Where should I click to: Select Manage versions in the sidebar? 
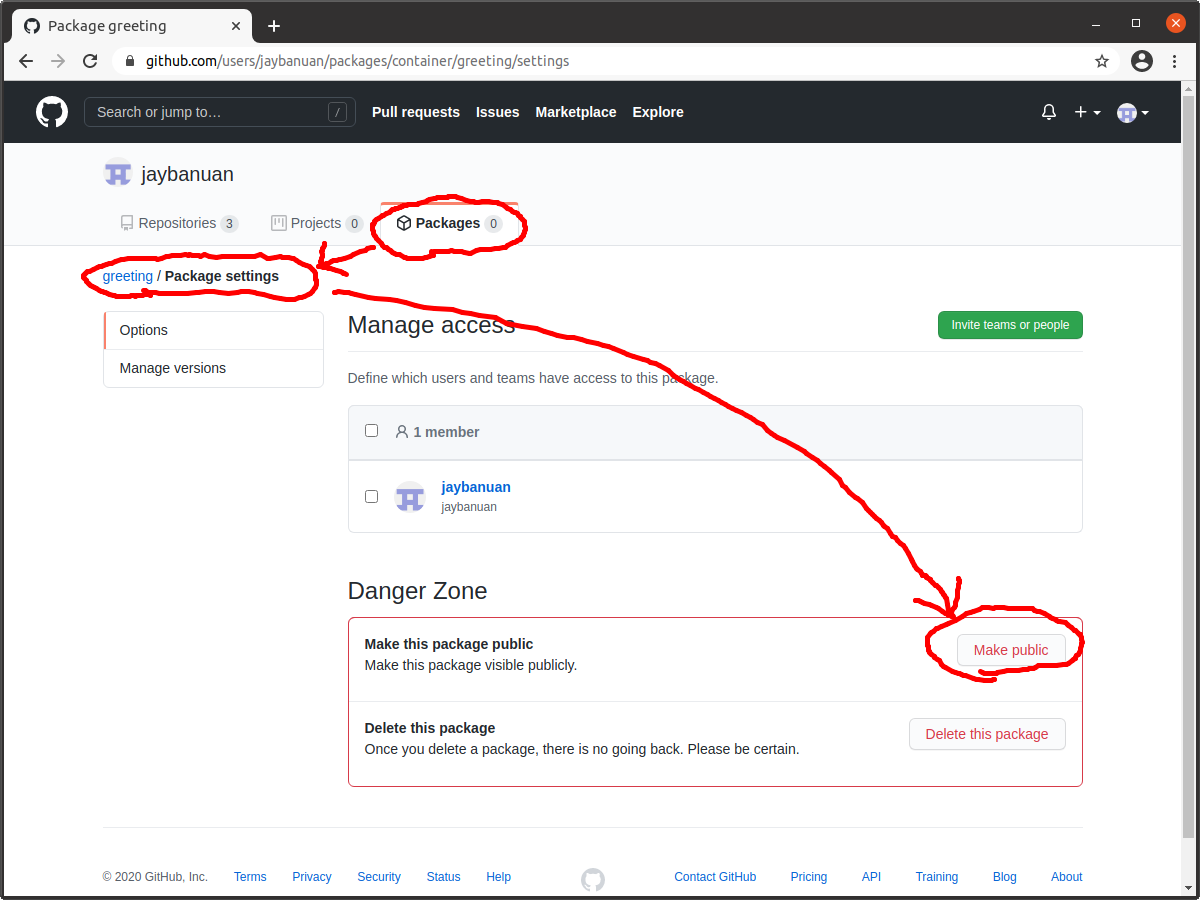(214, 368)
